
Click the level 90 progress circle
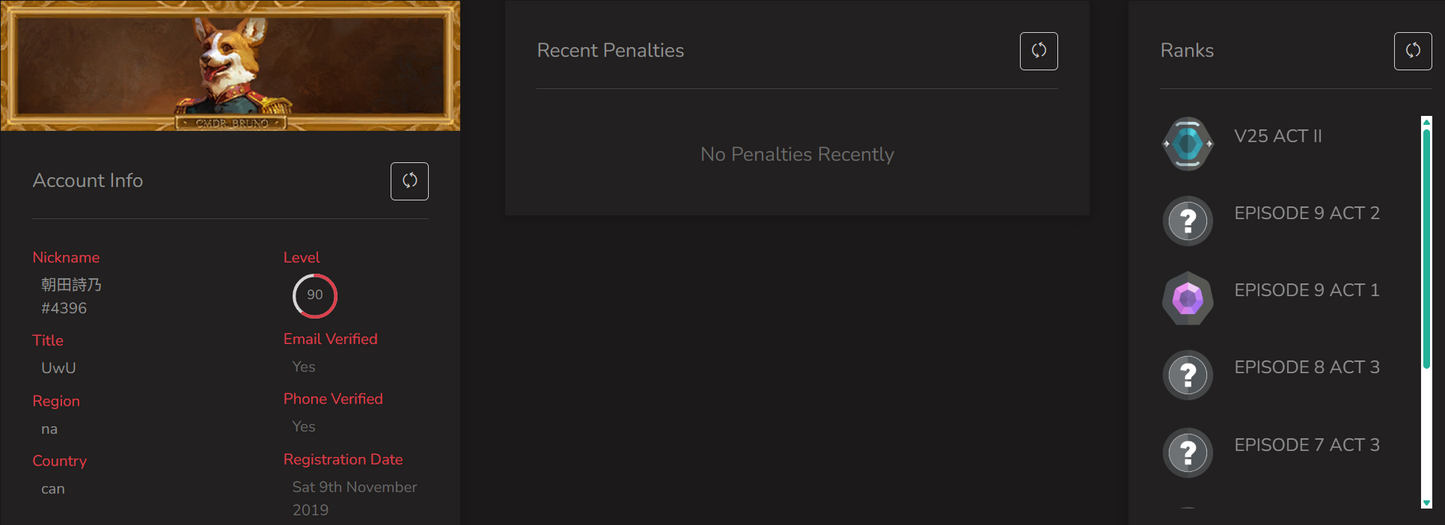(x=315, y=295)
